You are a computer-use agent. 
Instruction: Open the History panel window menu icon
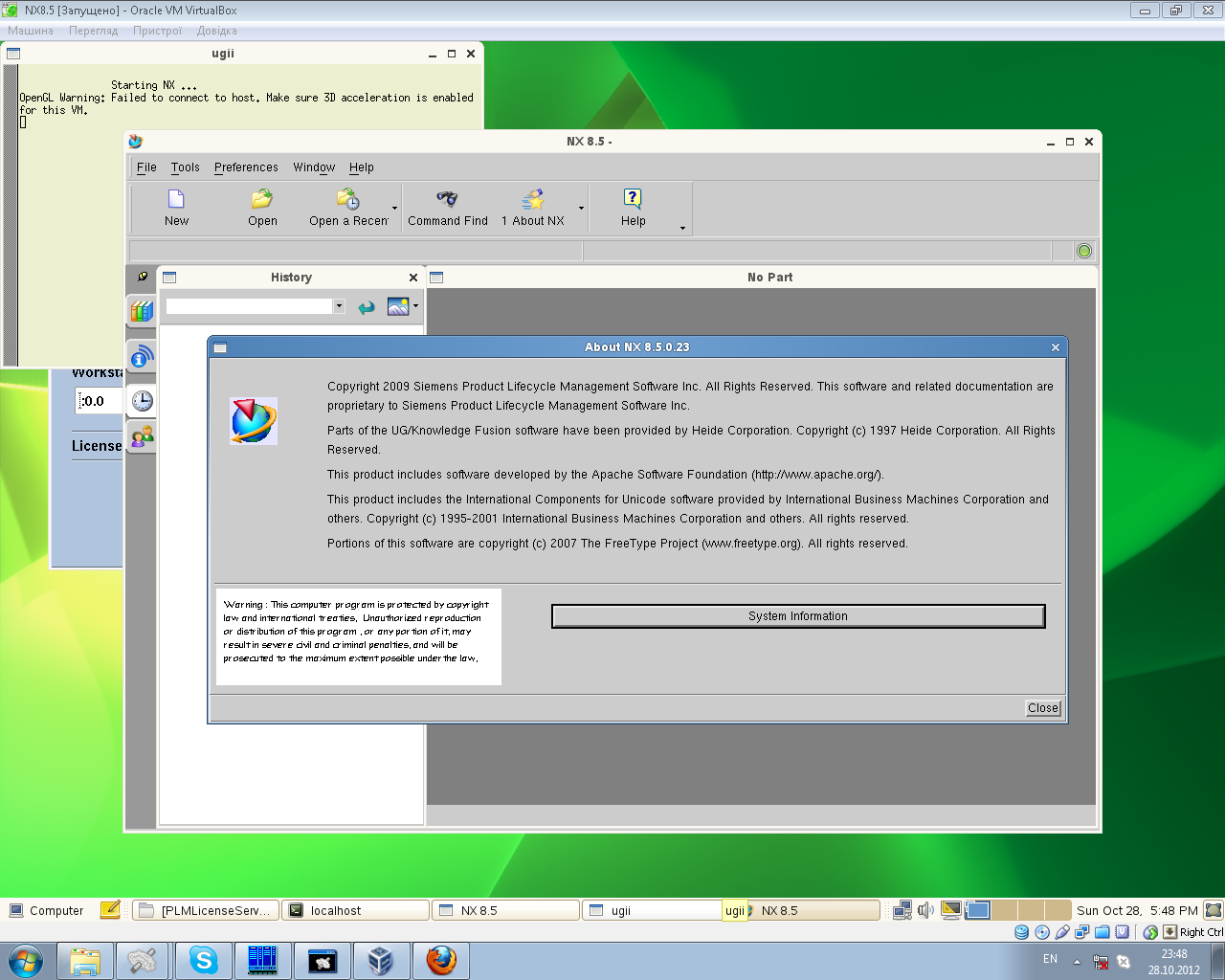[x=169, y=278]
